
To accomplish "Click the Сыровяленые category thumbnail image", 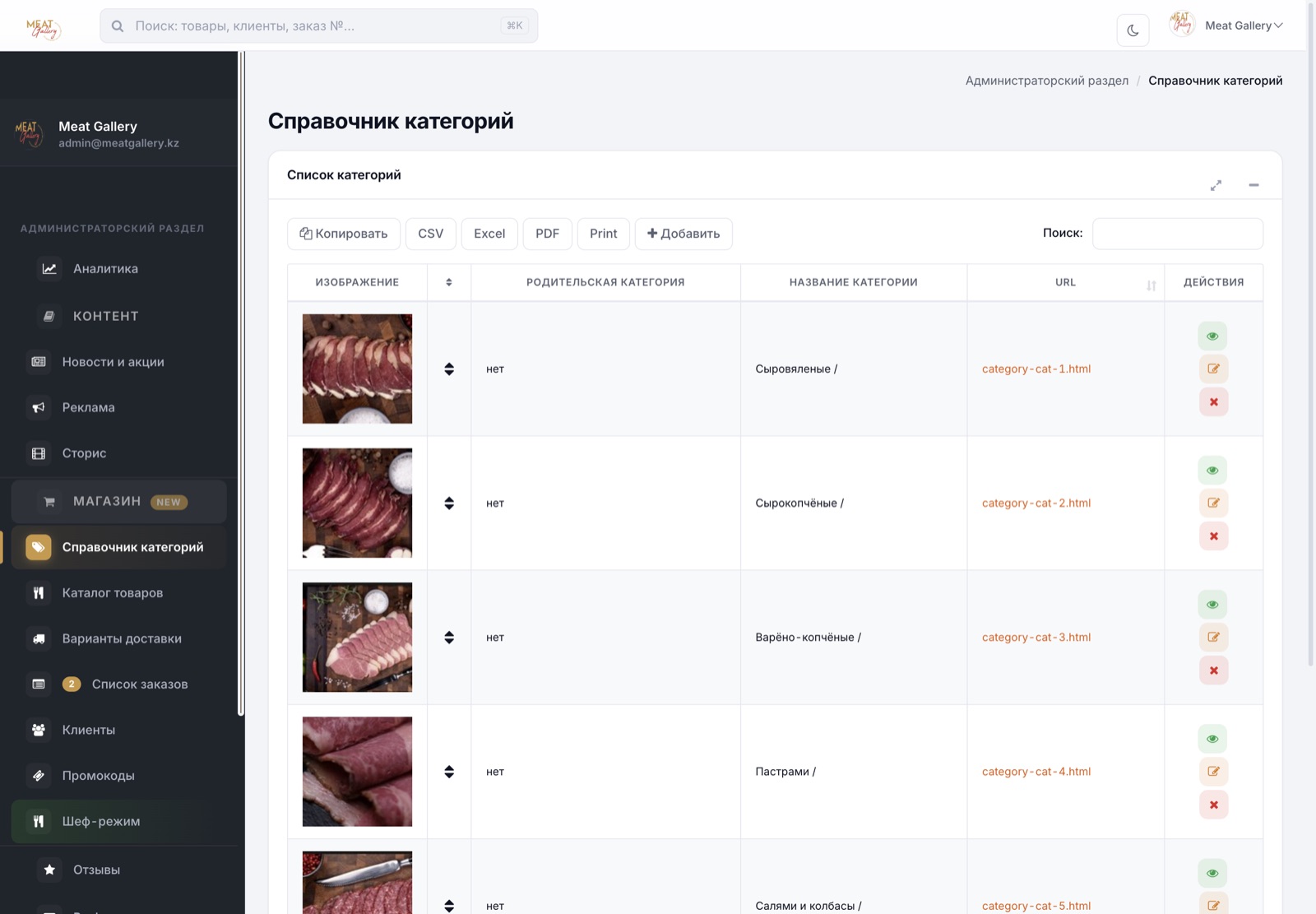I will 358,369.
